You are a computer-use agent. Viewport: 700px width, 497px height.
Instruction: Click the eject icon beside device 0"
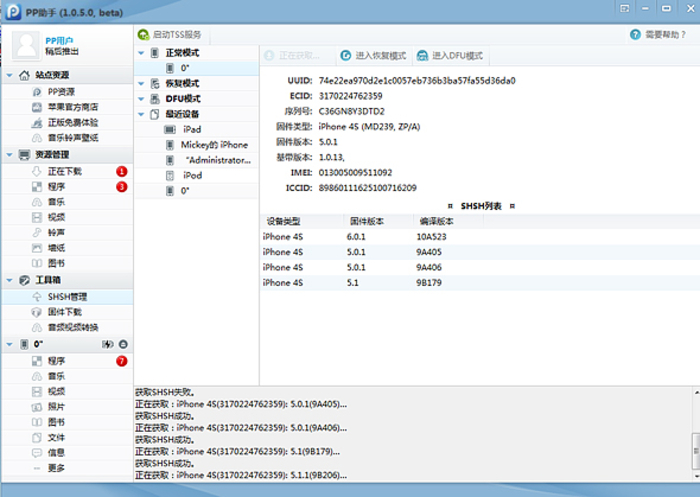point(123,344)
